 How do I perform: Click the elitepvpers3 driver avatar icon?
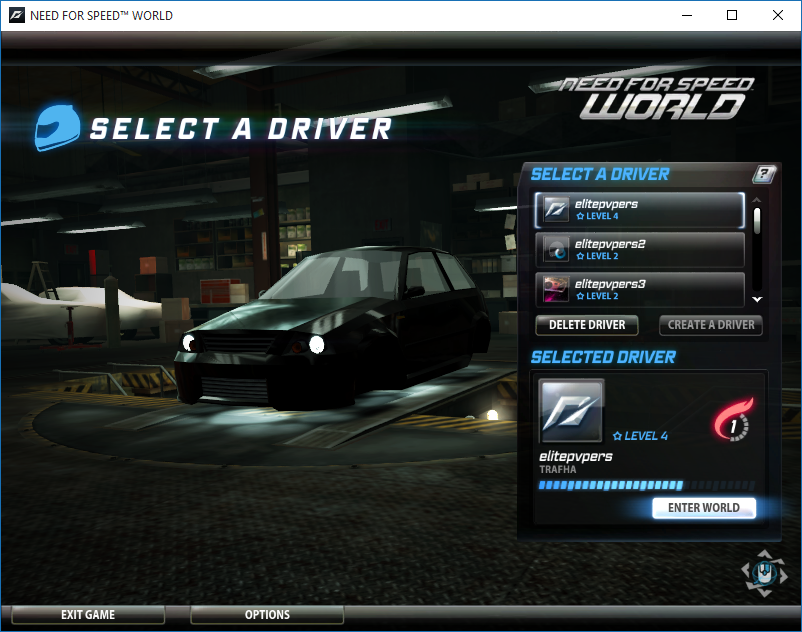[556, 289]
